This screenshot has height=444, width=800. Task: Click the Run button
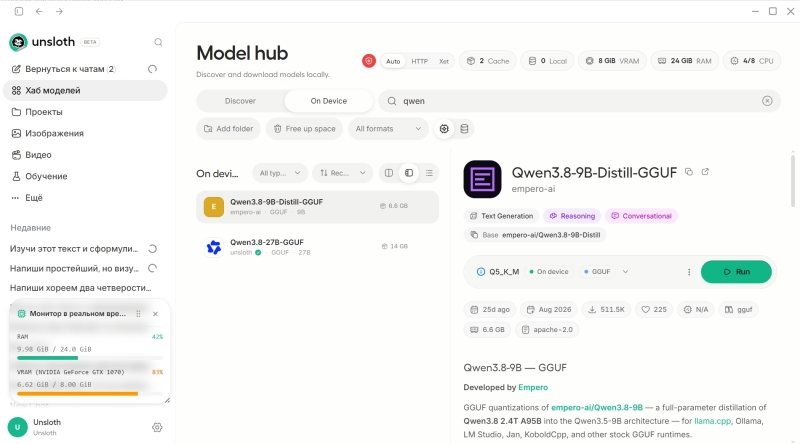[x=736, y=272]
